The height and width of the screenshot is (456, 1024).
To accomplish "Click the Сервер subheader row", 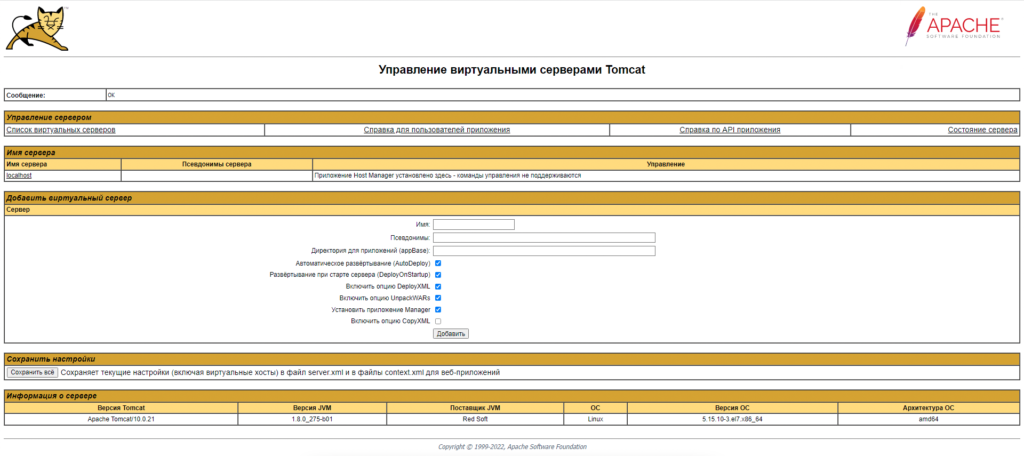I will 512,210.
